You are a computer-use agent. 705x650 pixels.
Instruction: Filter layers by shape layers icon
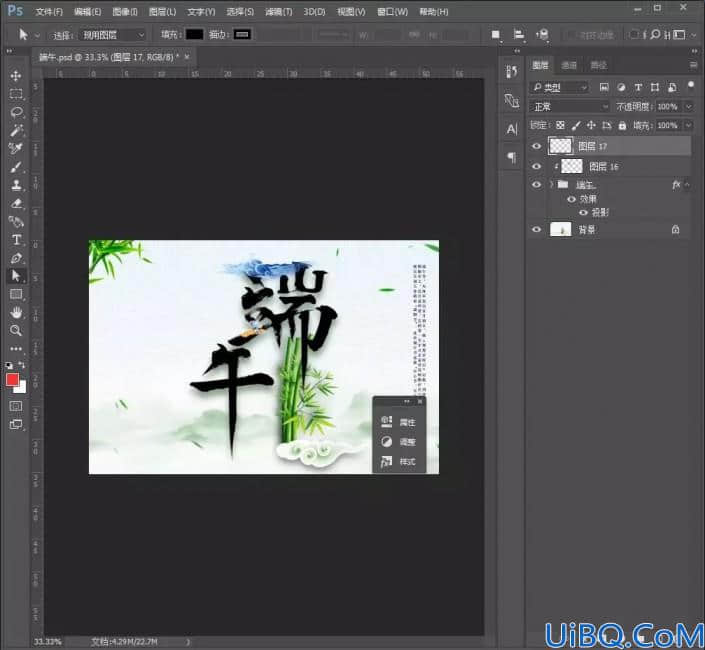[x=655, y=87]
